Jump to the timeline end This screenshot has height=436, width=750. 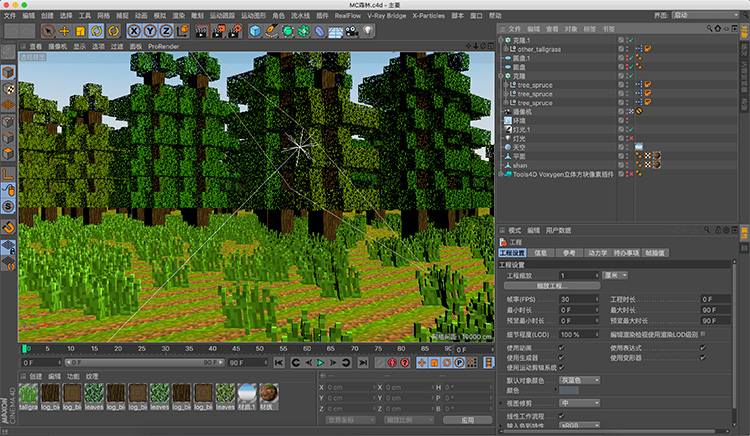tap(363, 363)
